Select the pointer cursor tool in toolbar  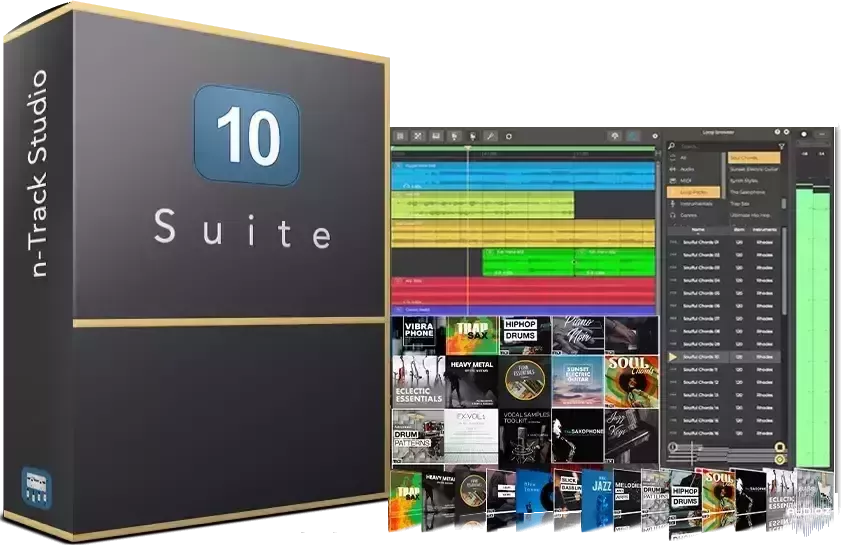[x=455, y=136]
